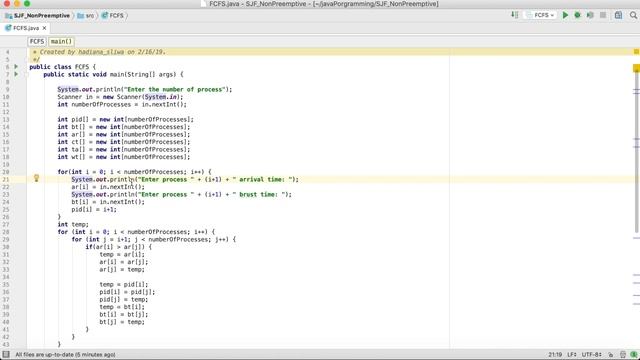This screenshot has width=640, height=360.
Task: Click the FCFS structure breadcrumb above editor
Action: click(37, 41)
